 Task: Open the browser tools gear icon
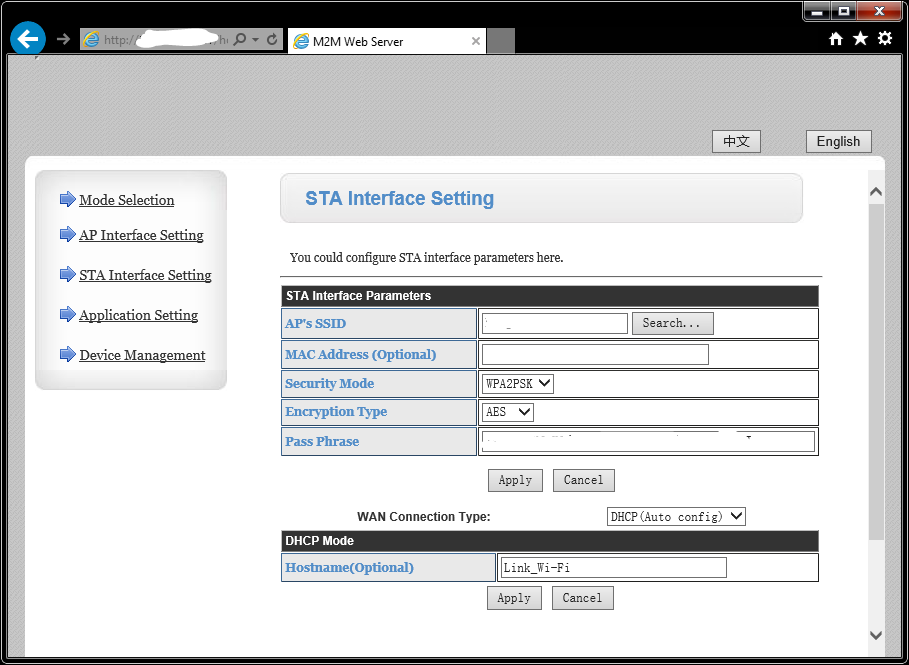884,39
